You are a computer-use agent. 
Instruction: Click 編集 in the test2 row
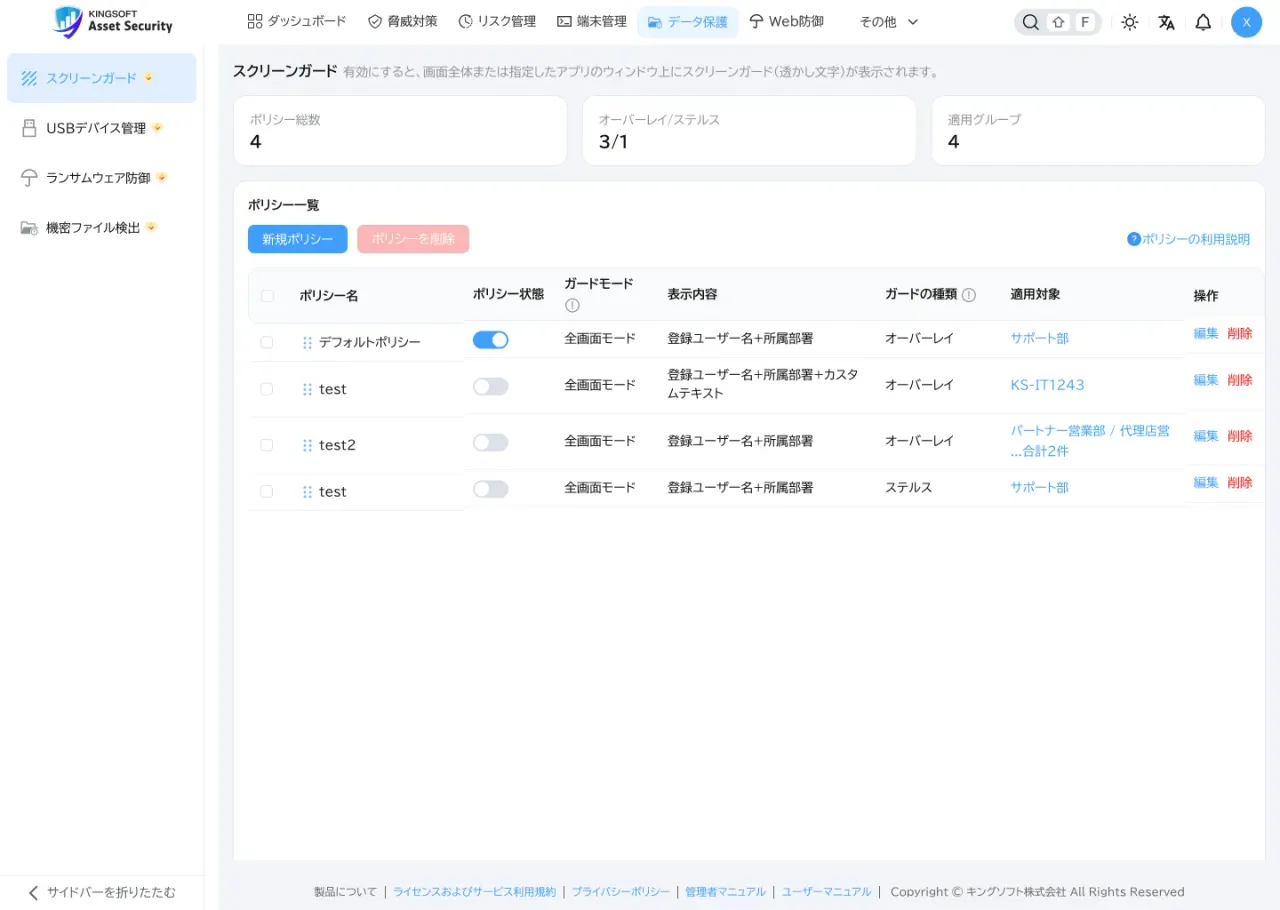coord(1206,436)
